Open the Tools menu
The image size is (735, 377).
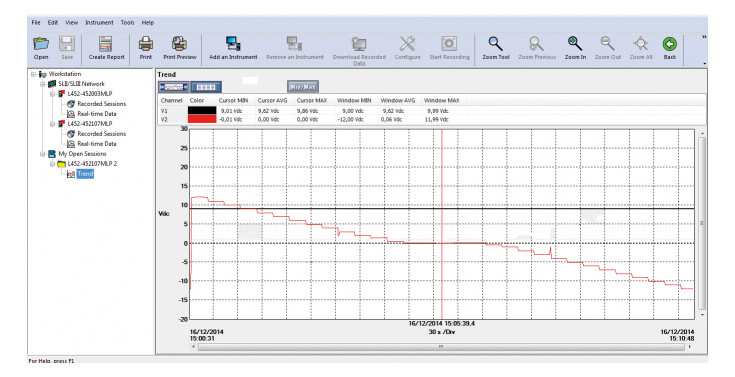tap(128, 23)
